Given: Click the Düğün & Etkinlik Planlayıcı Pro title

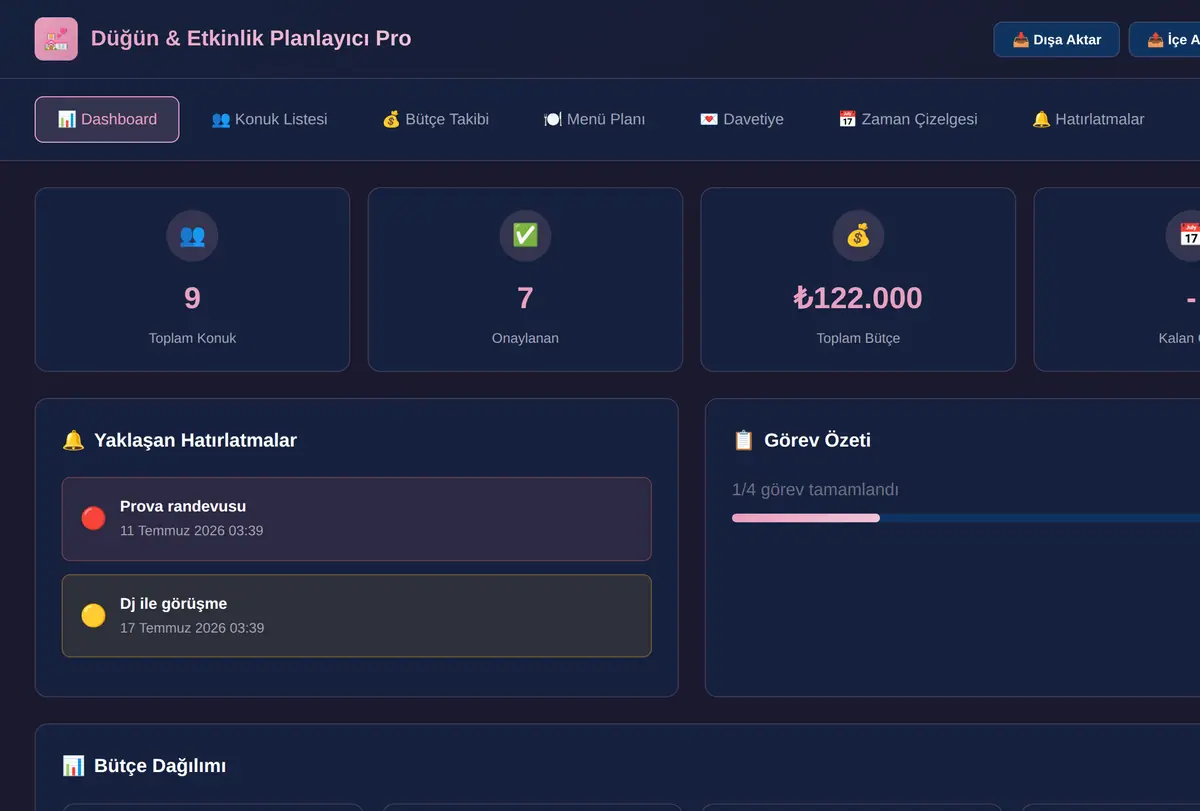Looking at the screenshot, I should 251,39.
